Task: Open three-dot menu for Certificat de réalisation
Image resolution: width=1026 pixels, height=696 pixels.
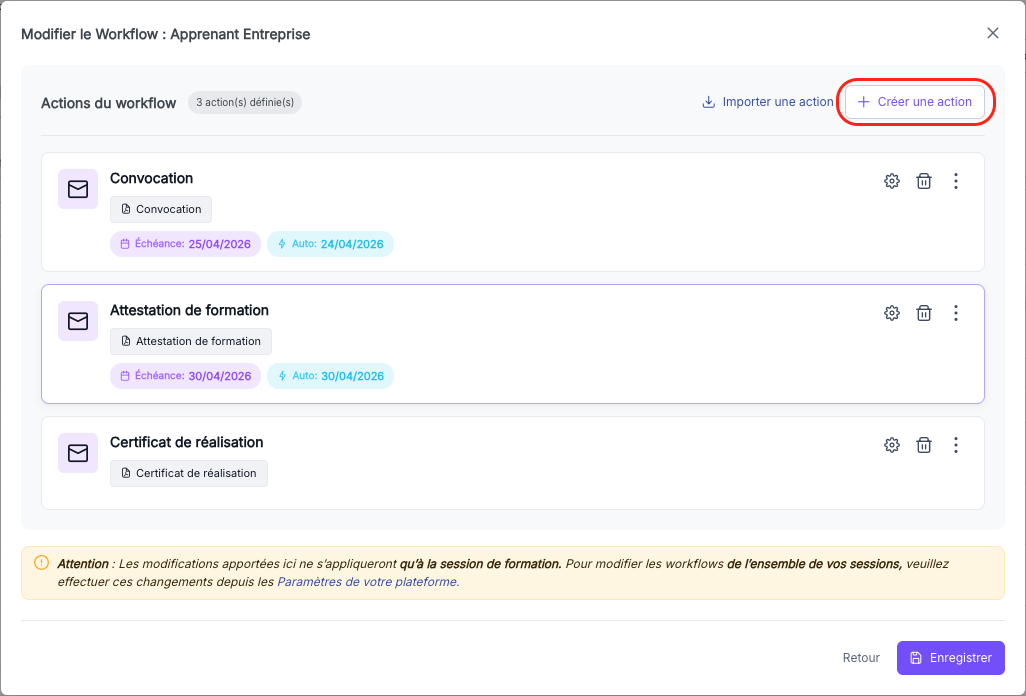Action: tap(955, 445)
